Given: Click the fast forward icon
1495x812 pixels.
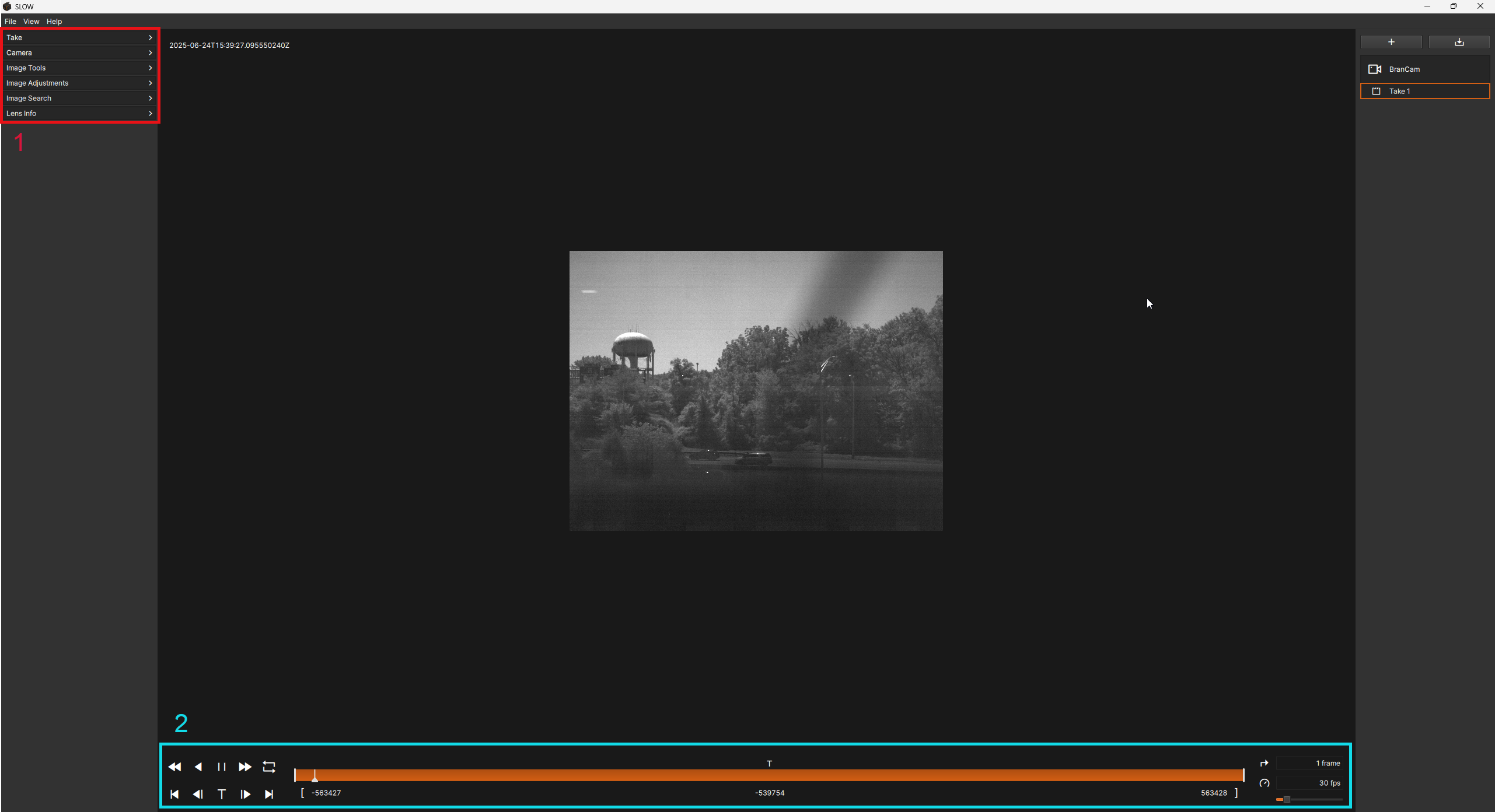Looking at the screenshot, I should [x=245, y=766].
